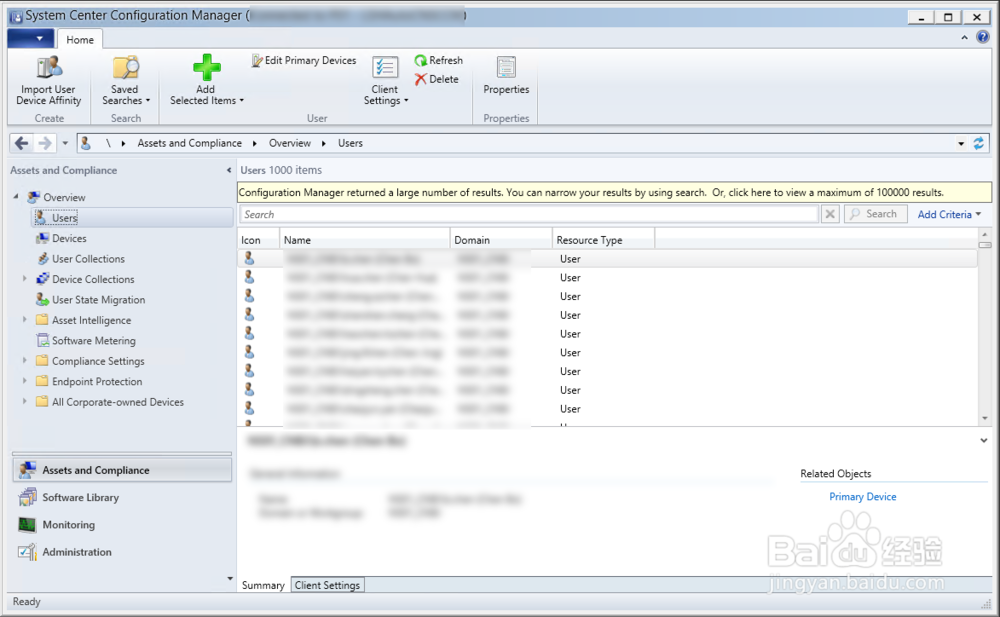Viewport: 1000px width, 617px height.
Task: Click the green Add Selected Items plus
Action: 207,67
